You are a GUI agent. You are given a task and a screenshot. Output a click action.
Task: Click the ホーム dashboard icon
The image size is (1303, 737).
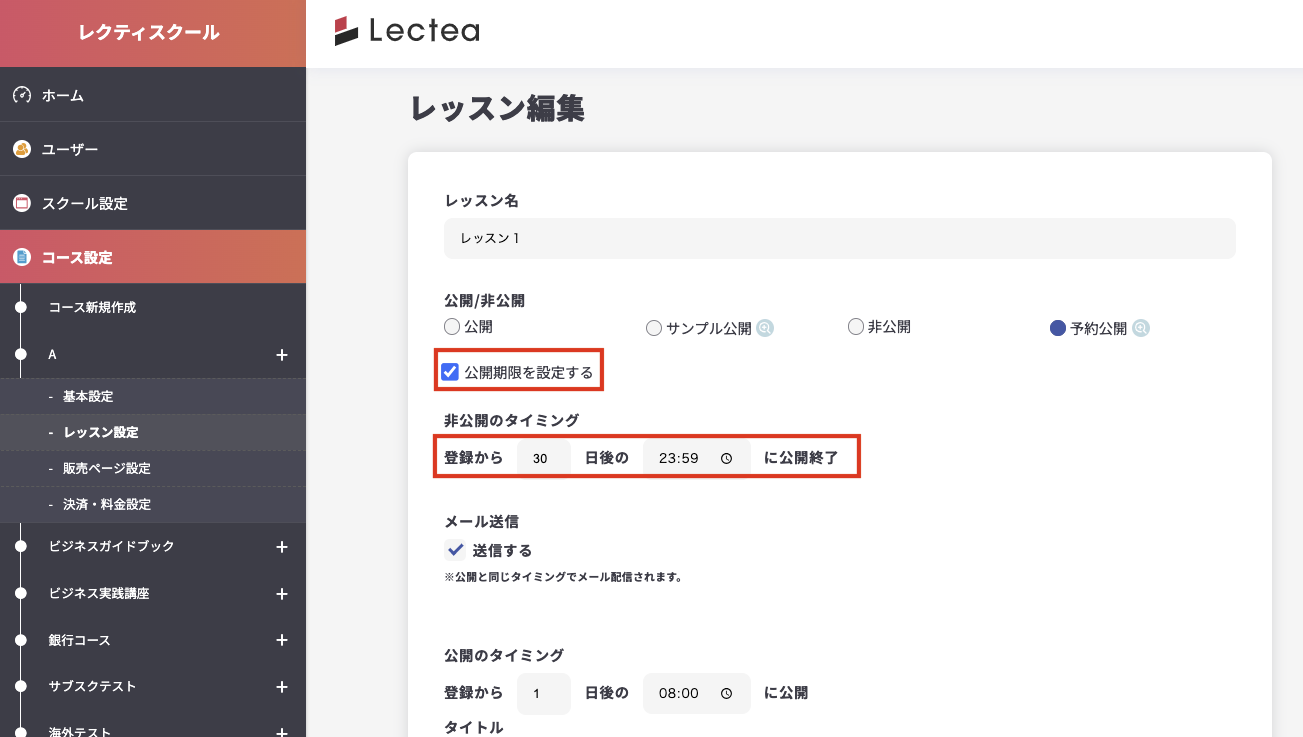[22, 95]
